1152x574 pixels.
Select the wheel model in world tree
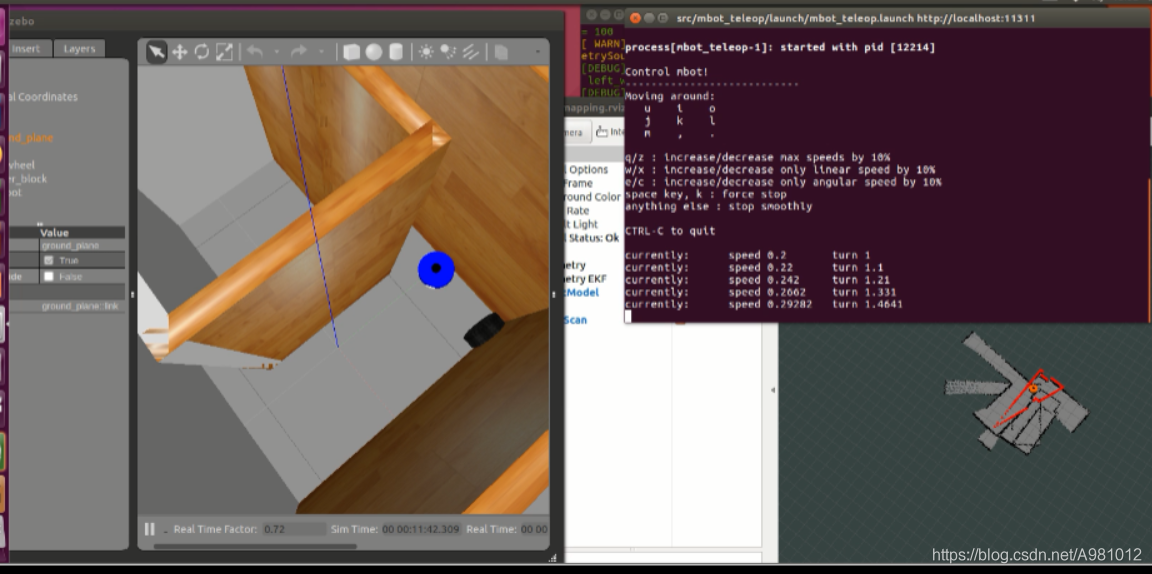pos(22,165)
